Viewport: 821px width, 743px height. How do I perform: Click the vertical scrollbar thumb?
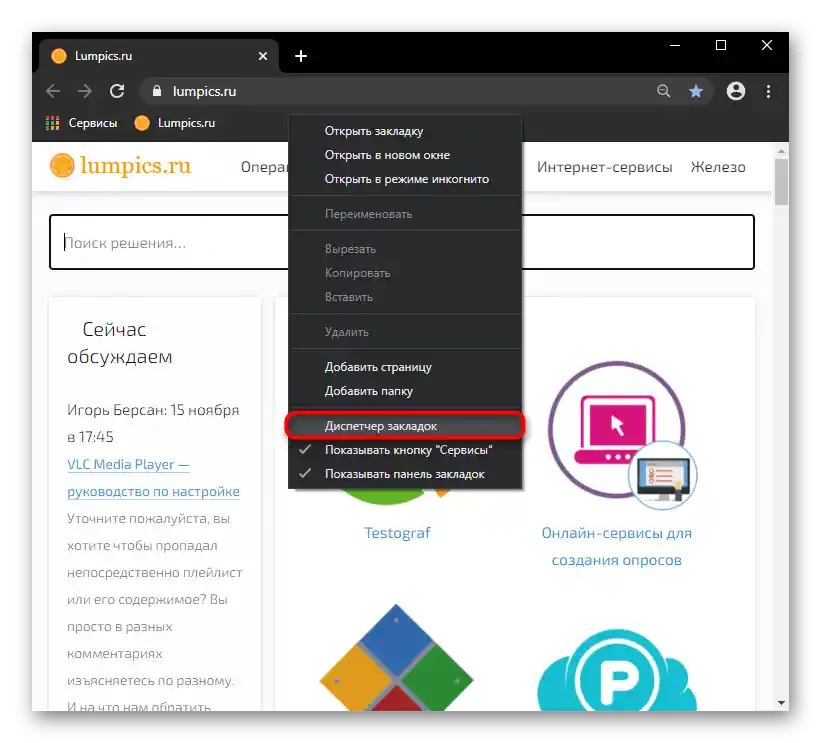pyautogui.click(x=781, y=182)
